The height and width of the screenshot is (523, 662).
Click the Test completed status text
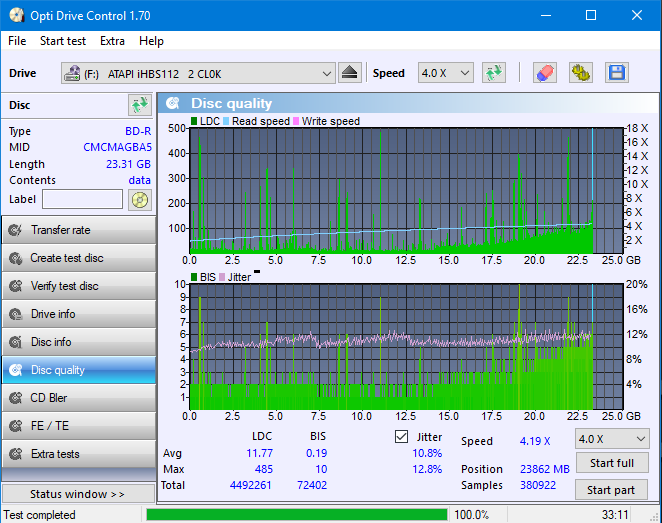coord(39,515)
